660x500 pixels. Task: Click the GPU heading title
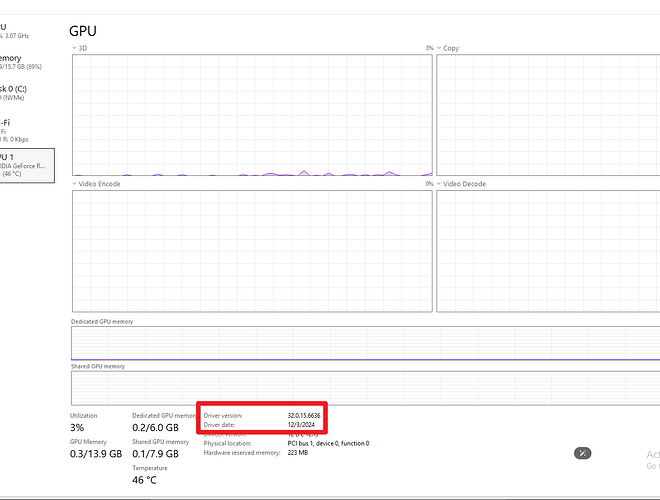(x=83, y=31)
